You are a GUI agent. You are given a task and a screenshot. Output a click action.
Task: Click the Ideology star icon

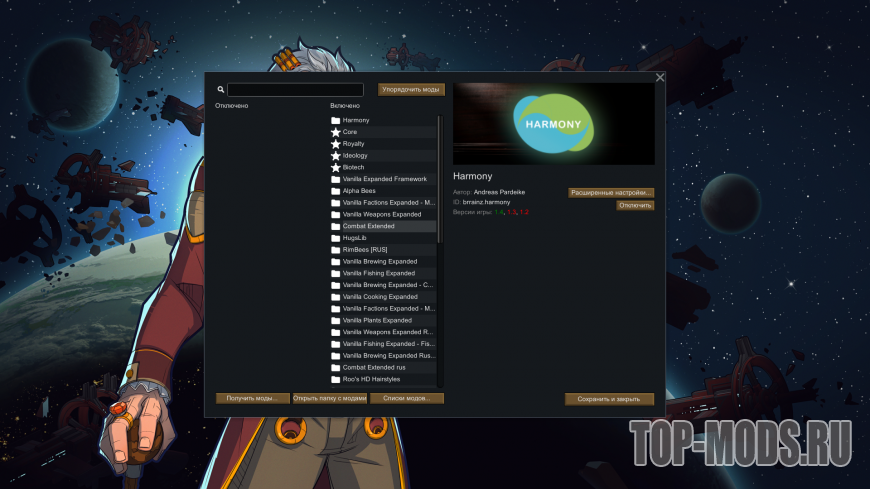[336, 156]
